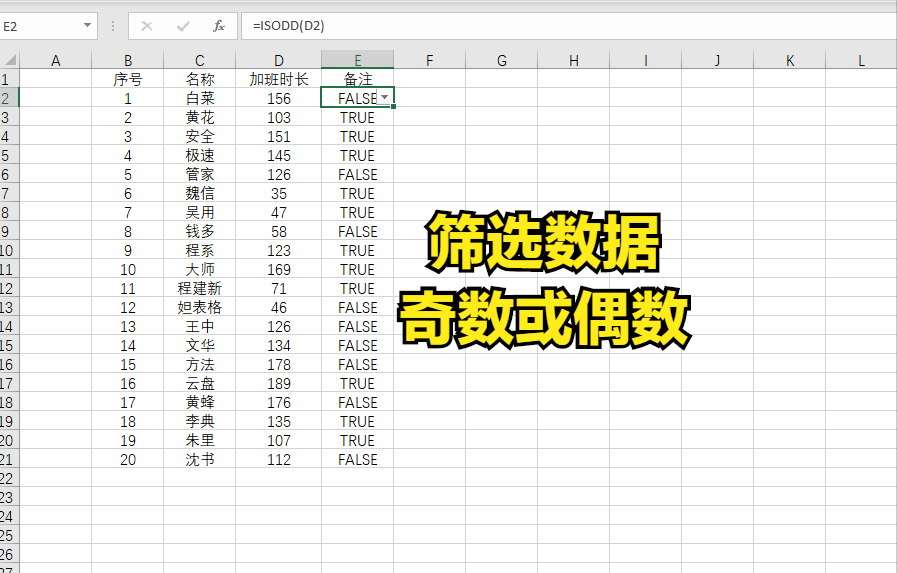Screen dimensions: 897x573
Task: Click the name cell 大师
Action: click(200, 269)
